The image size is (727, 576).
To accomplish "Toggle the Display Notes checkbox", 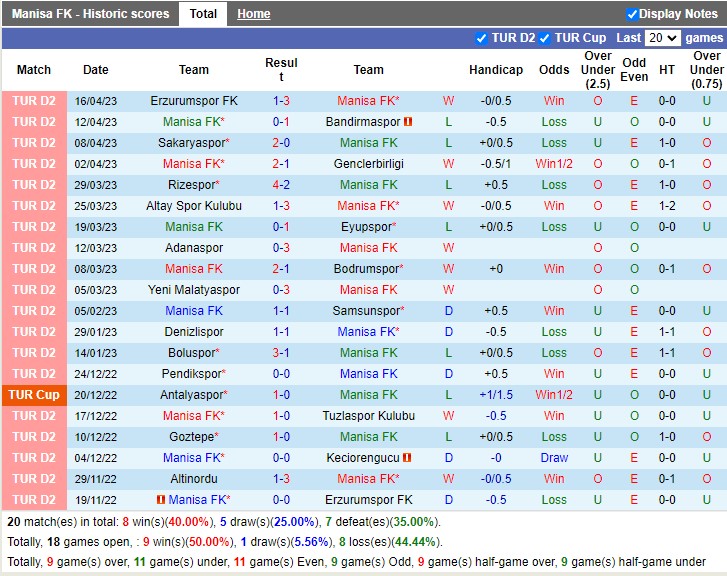I will (632, 14).
